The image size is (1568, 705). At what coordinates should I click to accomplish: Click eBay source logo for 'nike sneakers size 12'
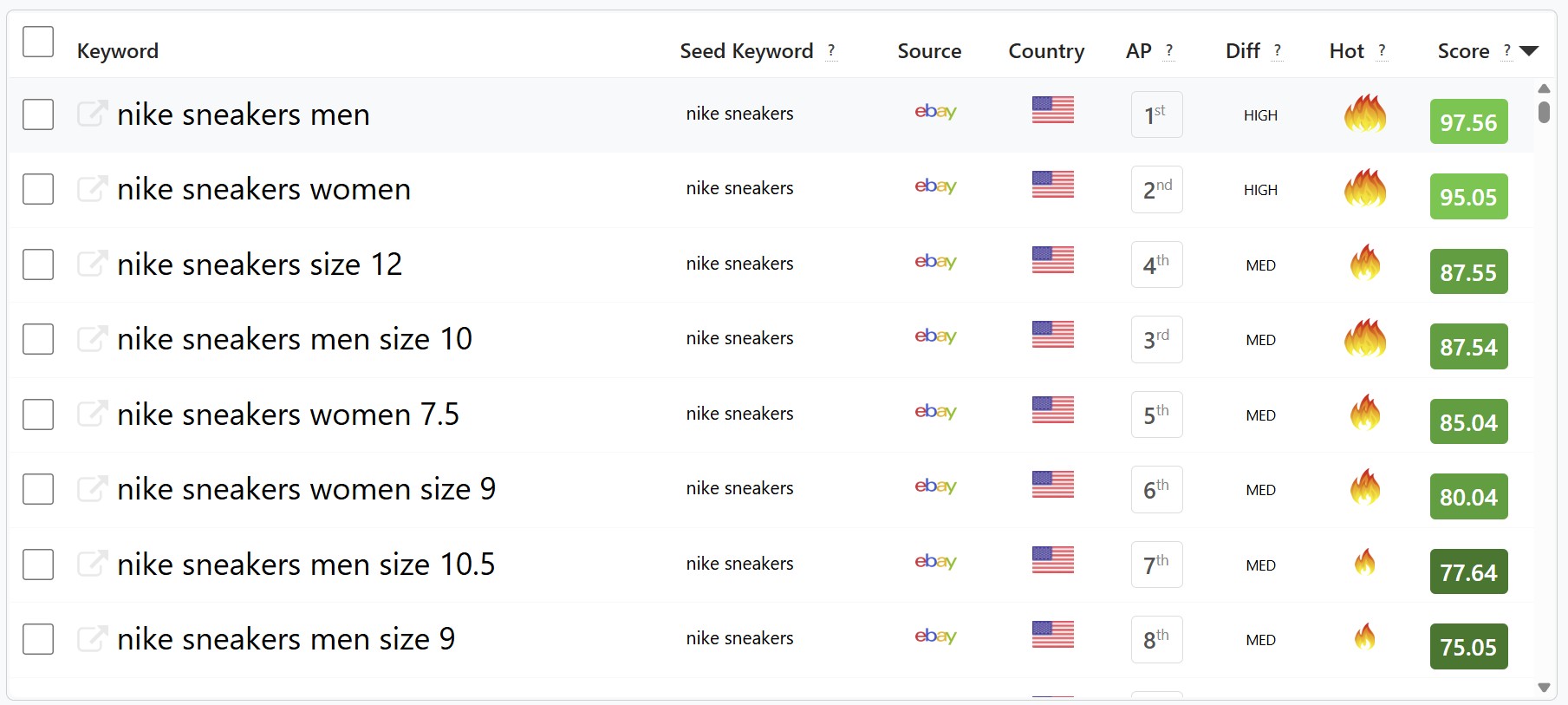point(935,262)
